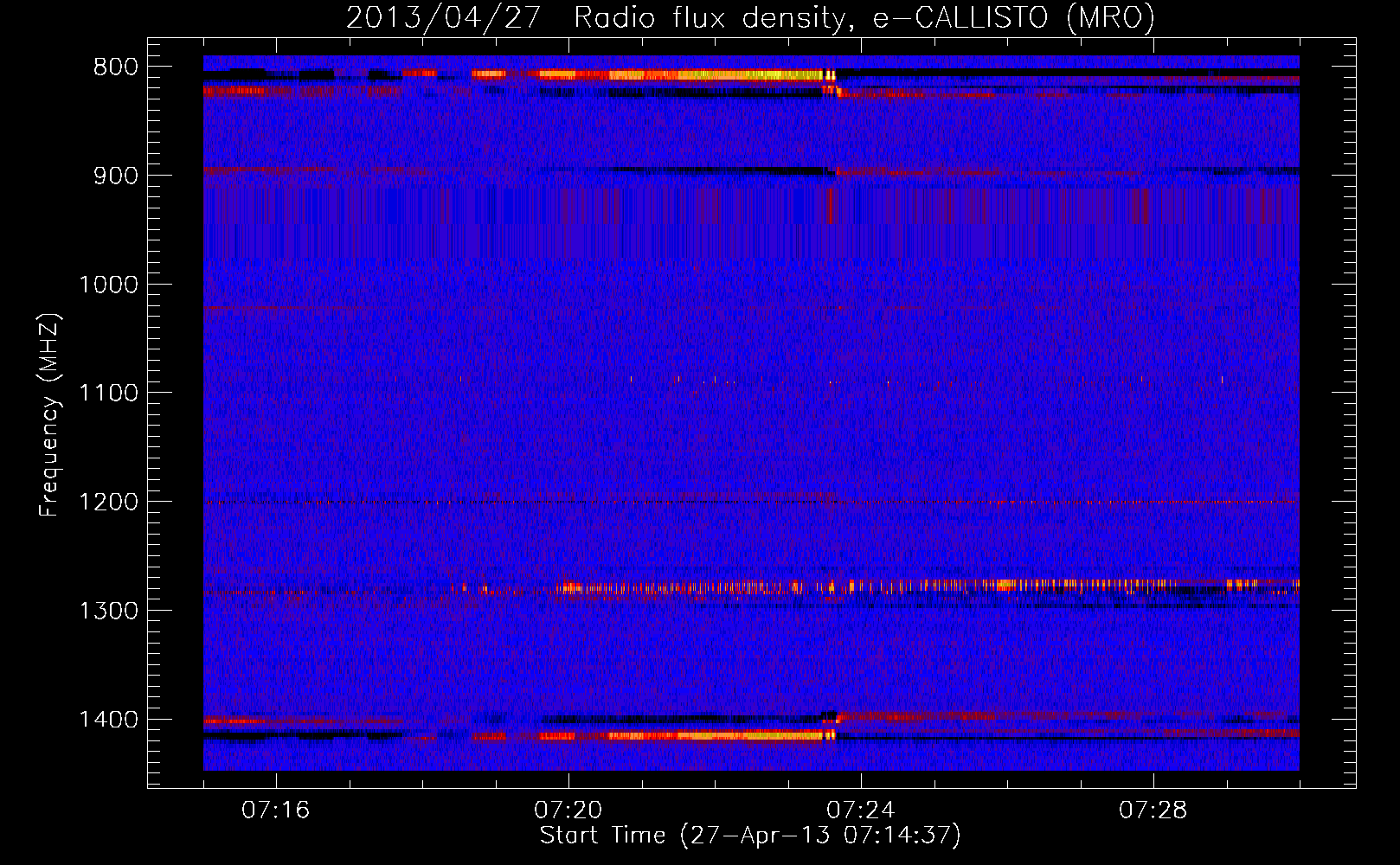Click the 1200 frequency tick label
1400x865 pixels.
click(108, 503)
